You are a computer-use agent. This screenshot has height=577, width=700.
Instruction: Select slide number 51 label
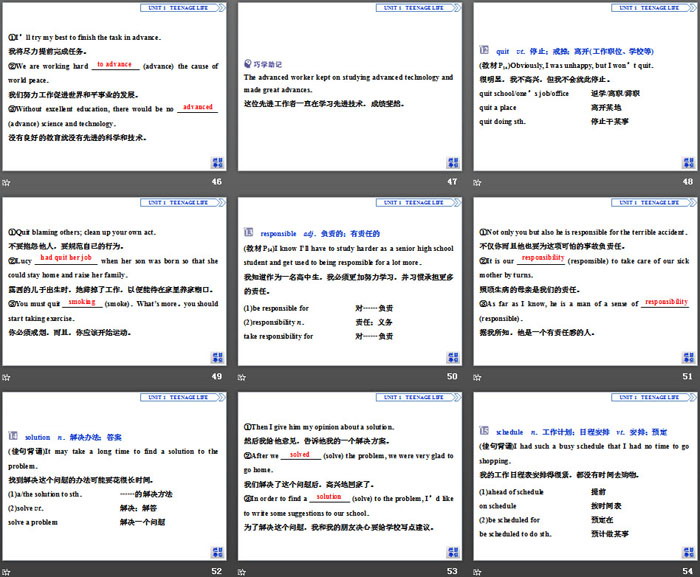coord(688,376)
